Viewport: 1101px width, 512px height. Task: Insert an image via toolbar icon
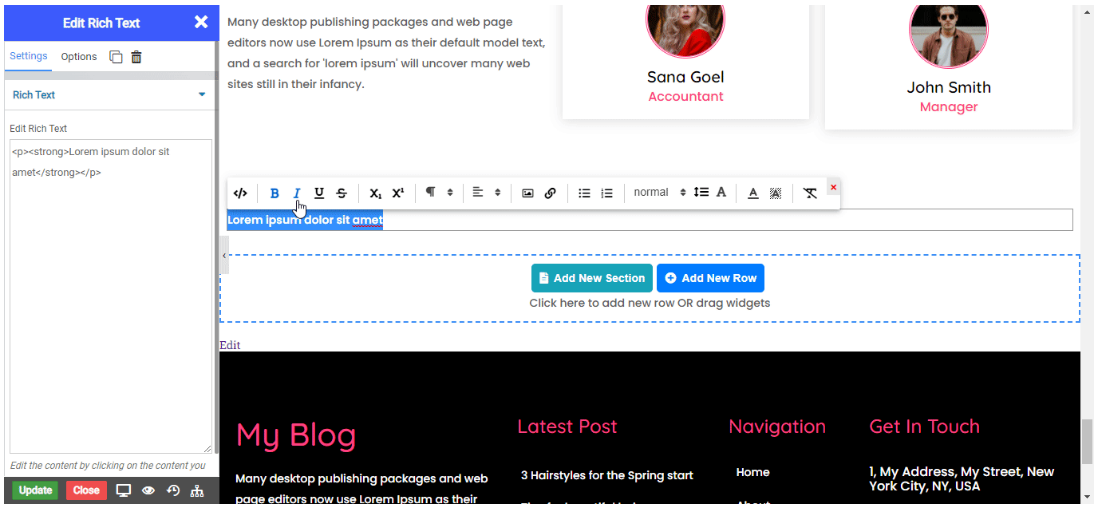528,193
